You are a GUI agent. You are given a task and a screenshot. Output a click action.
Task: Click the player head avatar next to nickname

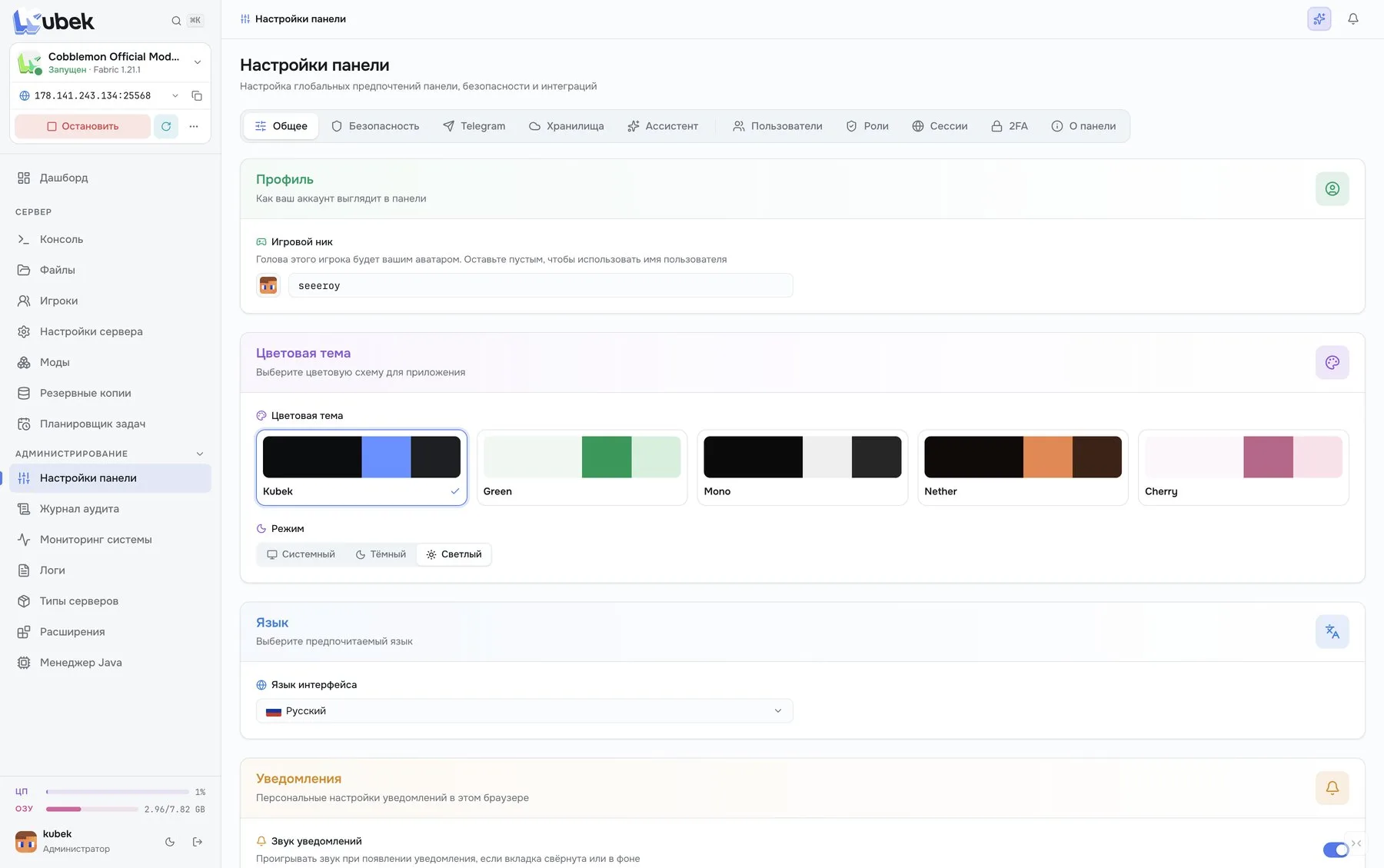pyautogui.click(x=268, y=285)
